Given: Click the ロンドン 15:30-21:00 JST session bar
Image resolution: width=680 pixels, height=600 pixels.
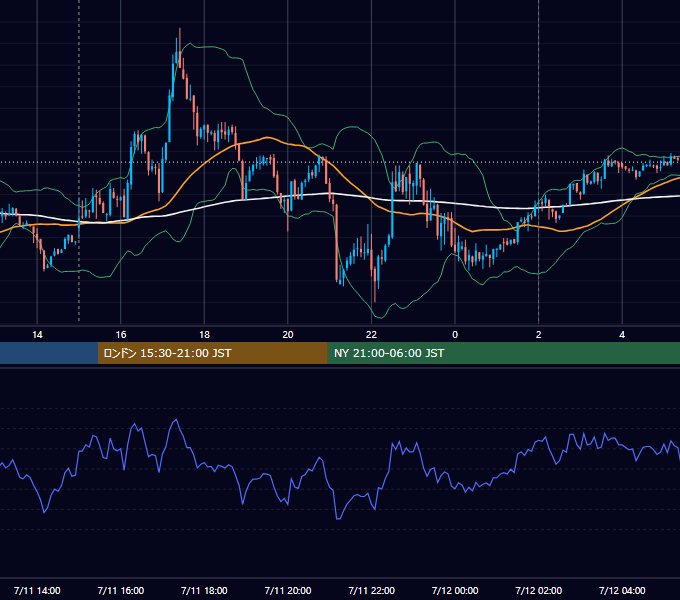Looking at the screenshot, I should (x=212, y=353).
